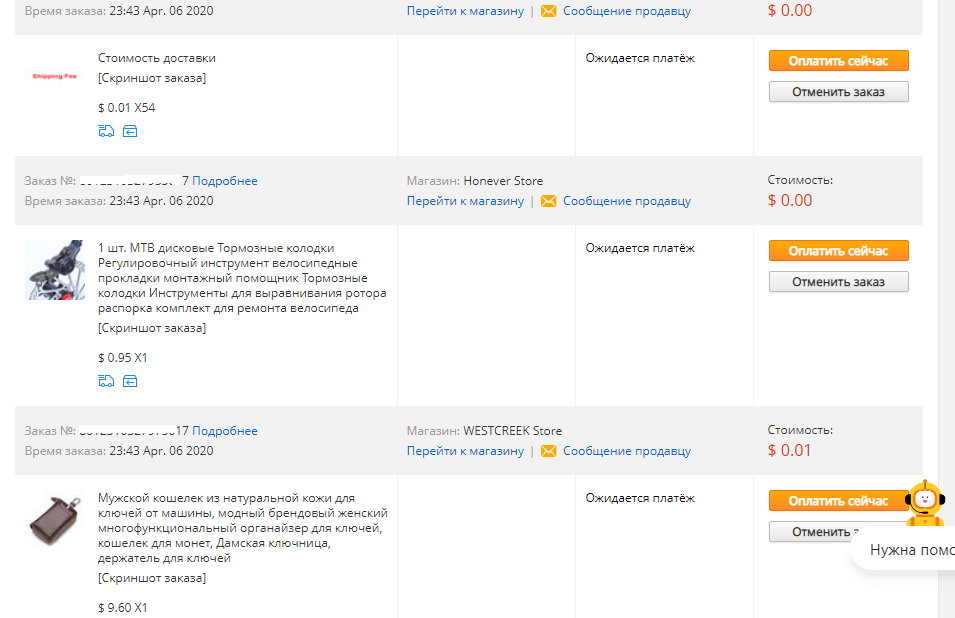Cancel the Honever Store brake pads order
The width and height of the screenshot is (955, 618).
pos(839,282)
